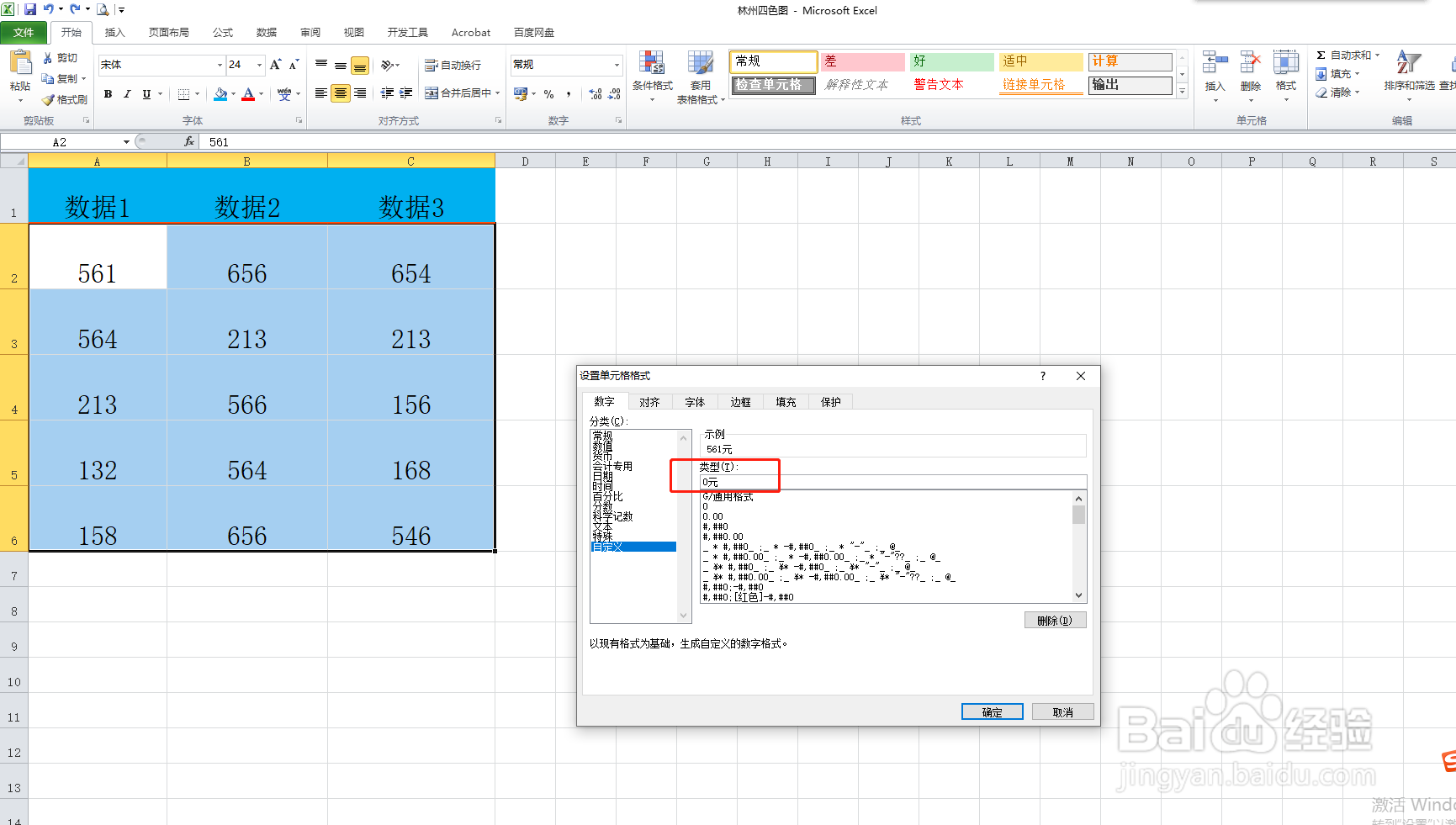Expand the Merge and Center (合并后居中) dropdown arrow
Viewport: 1456px width, 825px height.
pos(497,93)
